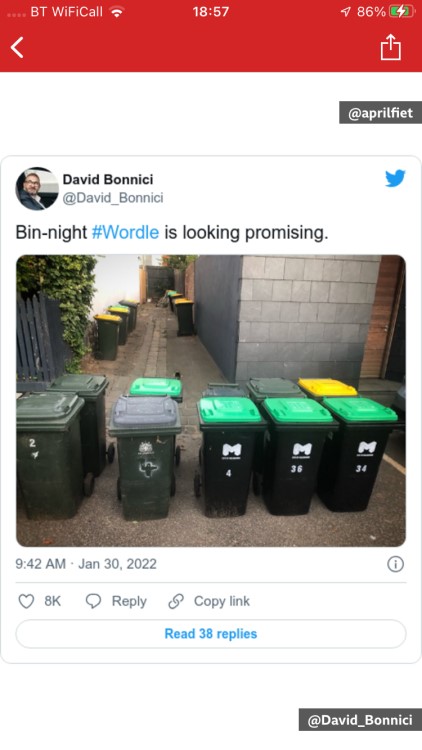Open the bin-night photo in tweet
The image size is (422, 750).
coord(211,401)
